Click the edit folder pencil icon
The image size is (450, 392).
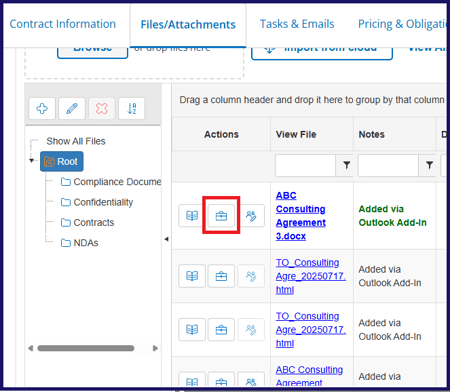72,108
